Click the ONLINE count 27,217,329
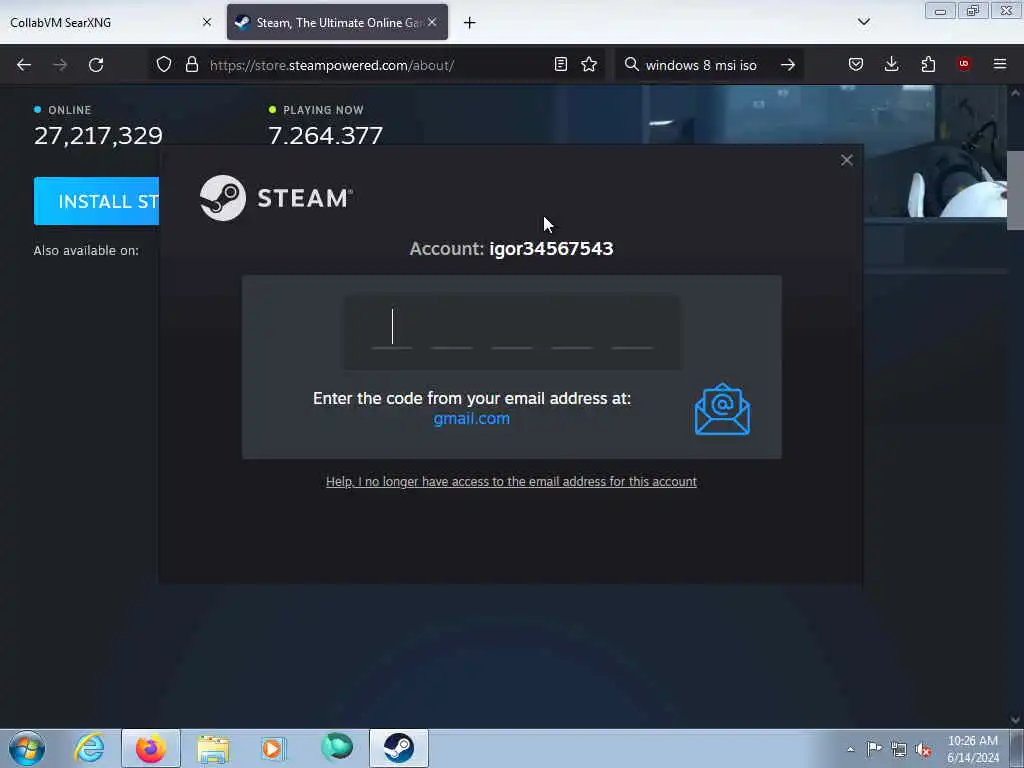Image resolution: width=1024 pixels, height=768 pixels. point(98,136)
